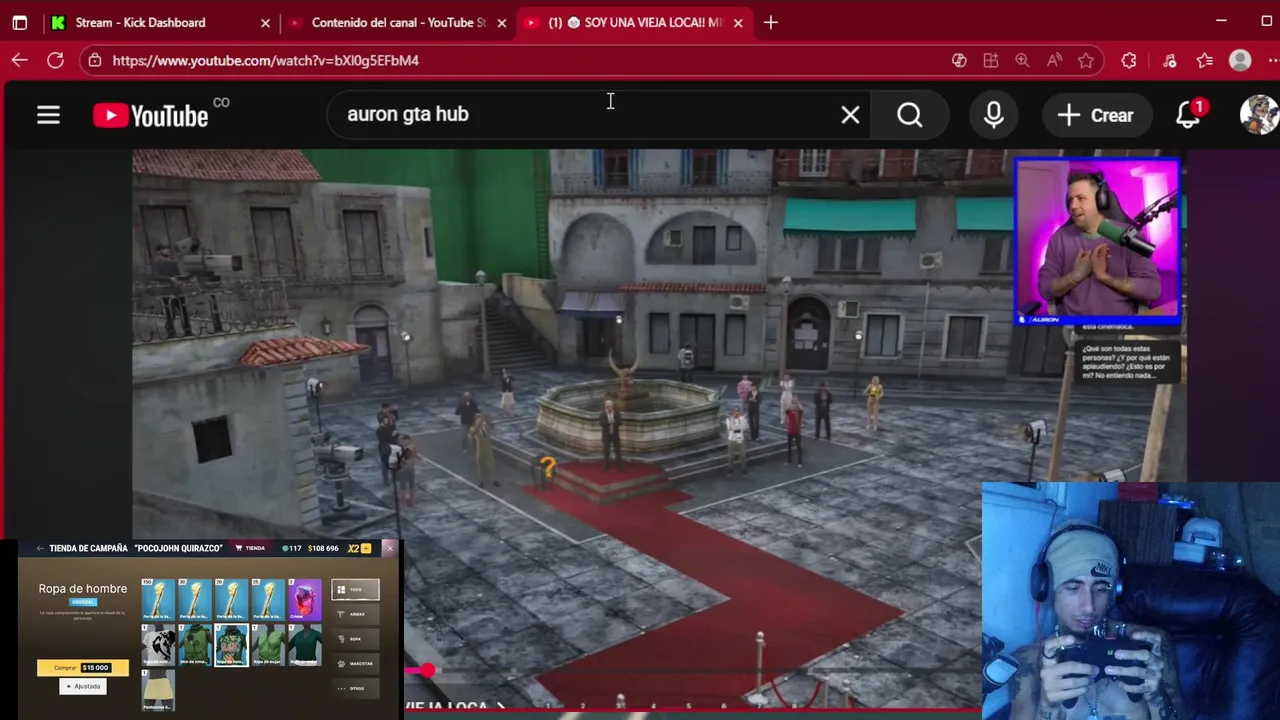The image size is (1280, 720).
Task: Click the yellow plus next to X2
Action: click(366, 548)
